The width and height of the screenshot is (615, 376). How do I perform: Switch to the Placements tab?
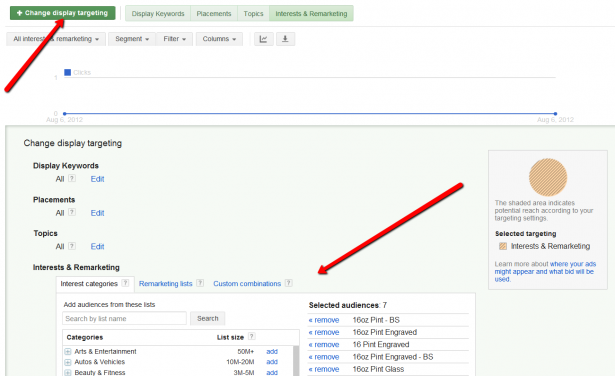[214, 14]
